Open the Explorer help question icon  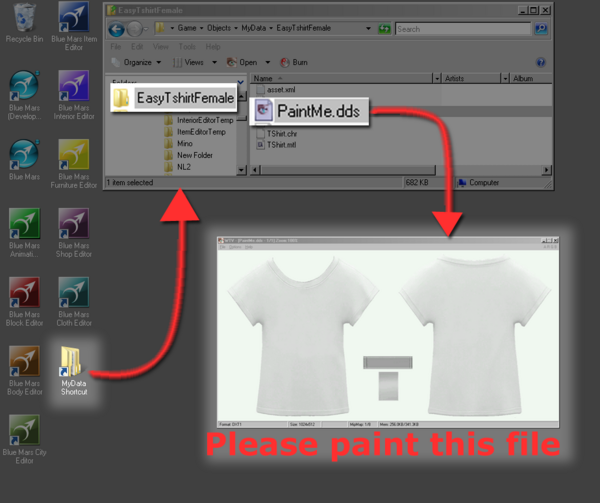541,62
